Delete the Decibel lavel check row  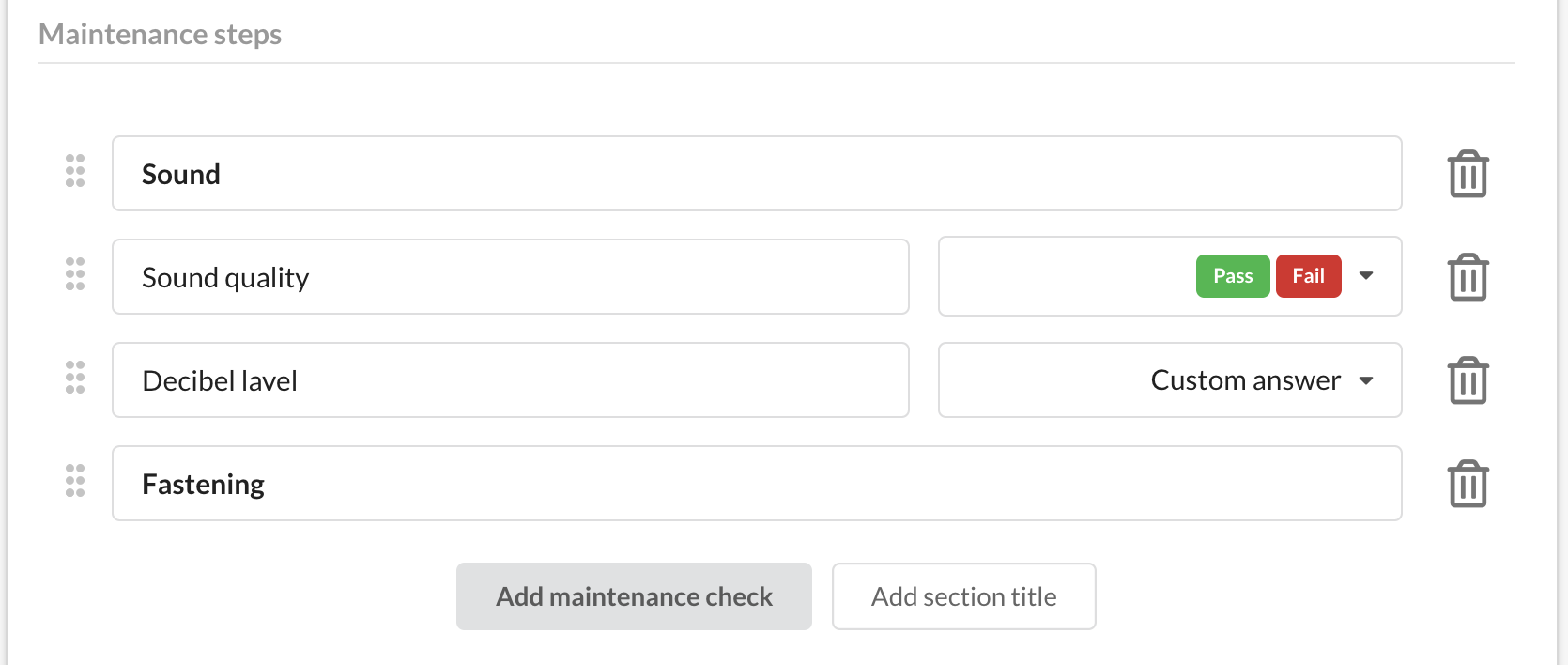click(1468, 380)
